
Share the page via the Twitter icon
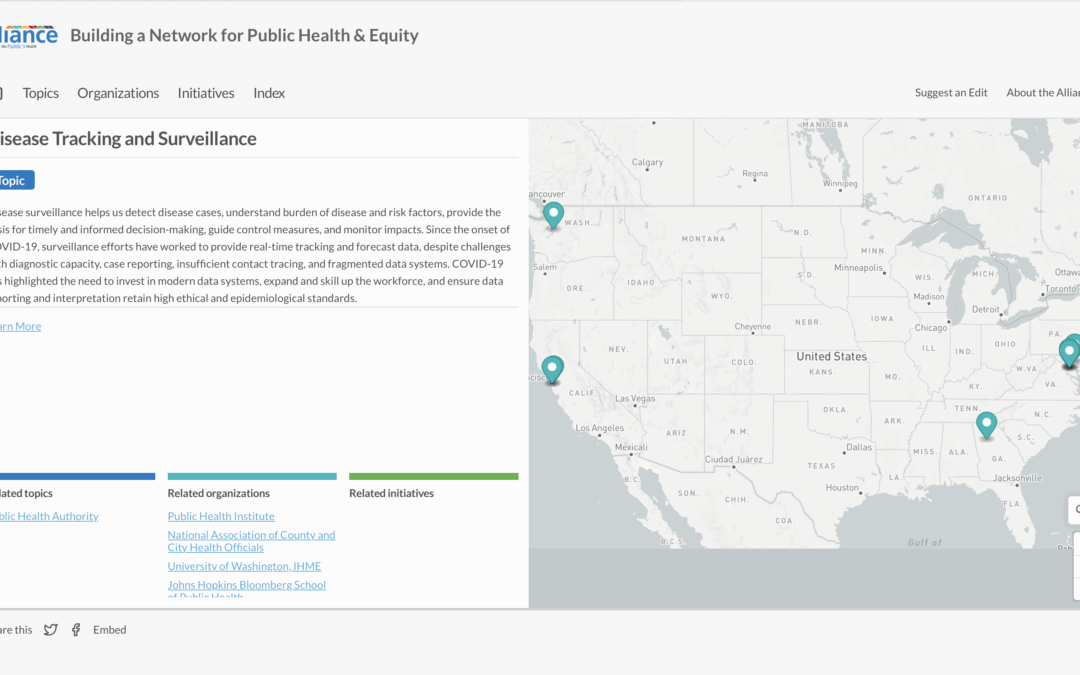click(51, 629)
